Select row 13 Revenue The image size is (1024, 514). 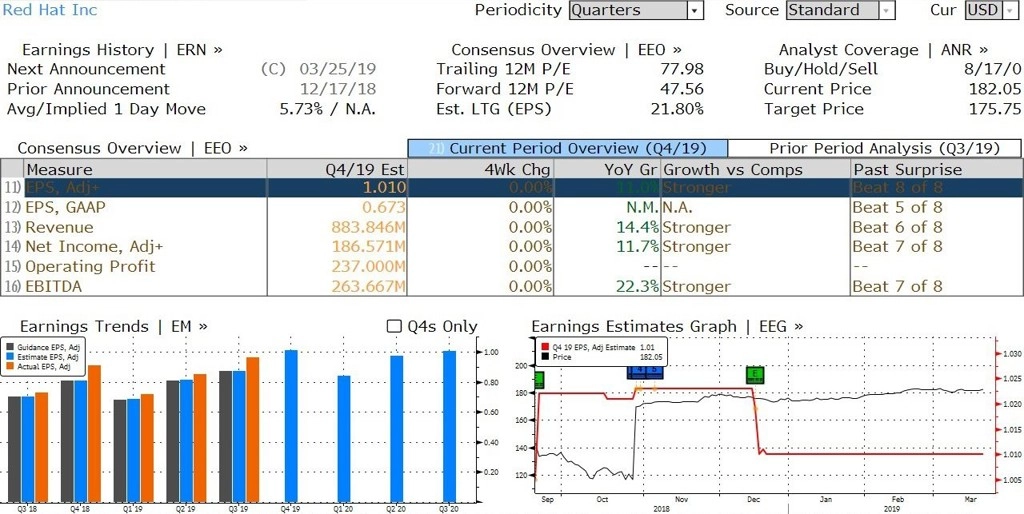point(511,227)
